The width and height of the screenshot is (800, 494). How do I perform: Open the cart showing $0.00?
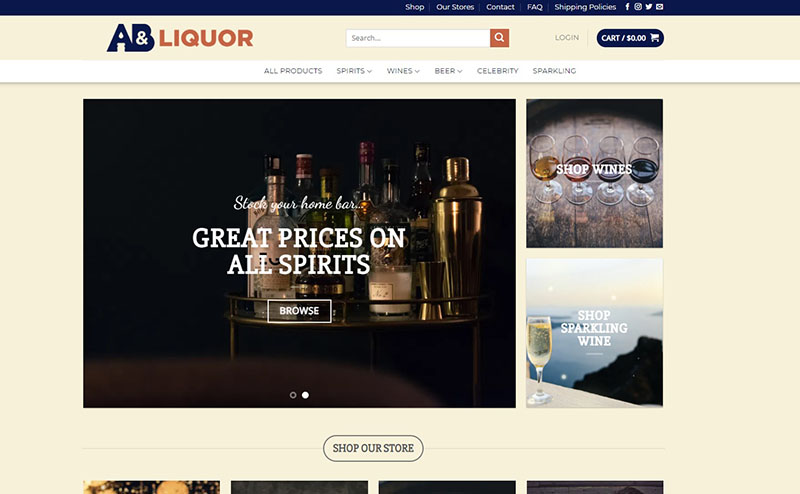(630, 38)
